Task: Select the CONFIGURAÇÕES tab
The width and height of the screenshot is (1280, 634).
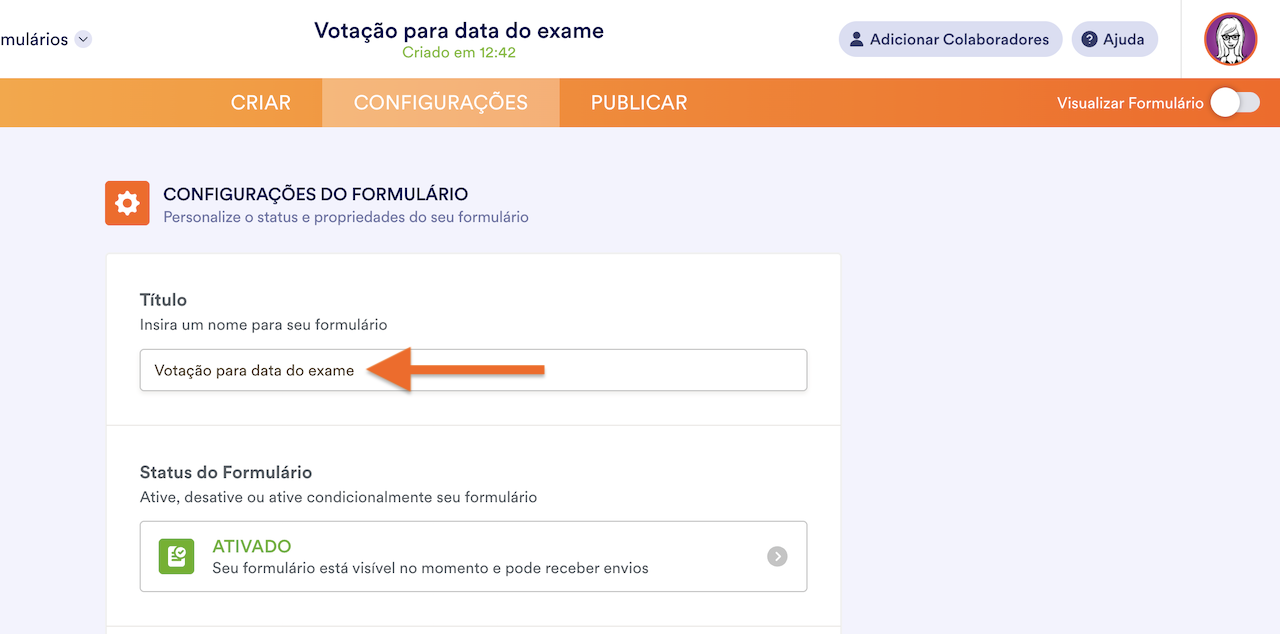Action: pos(441,103)
